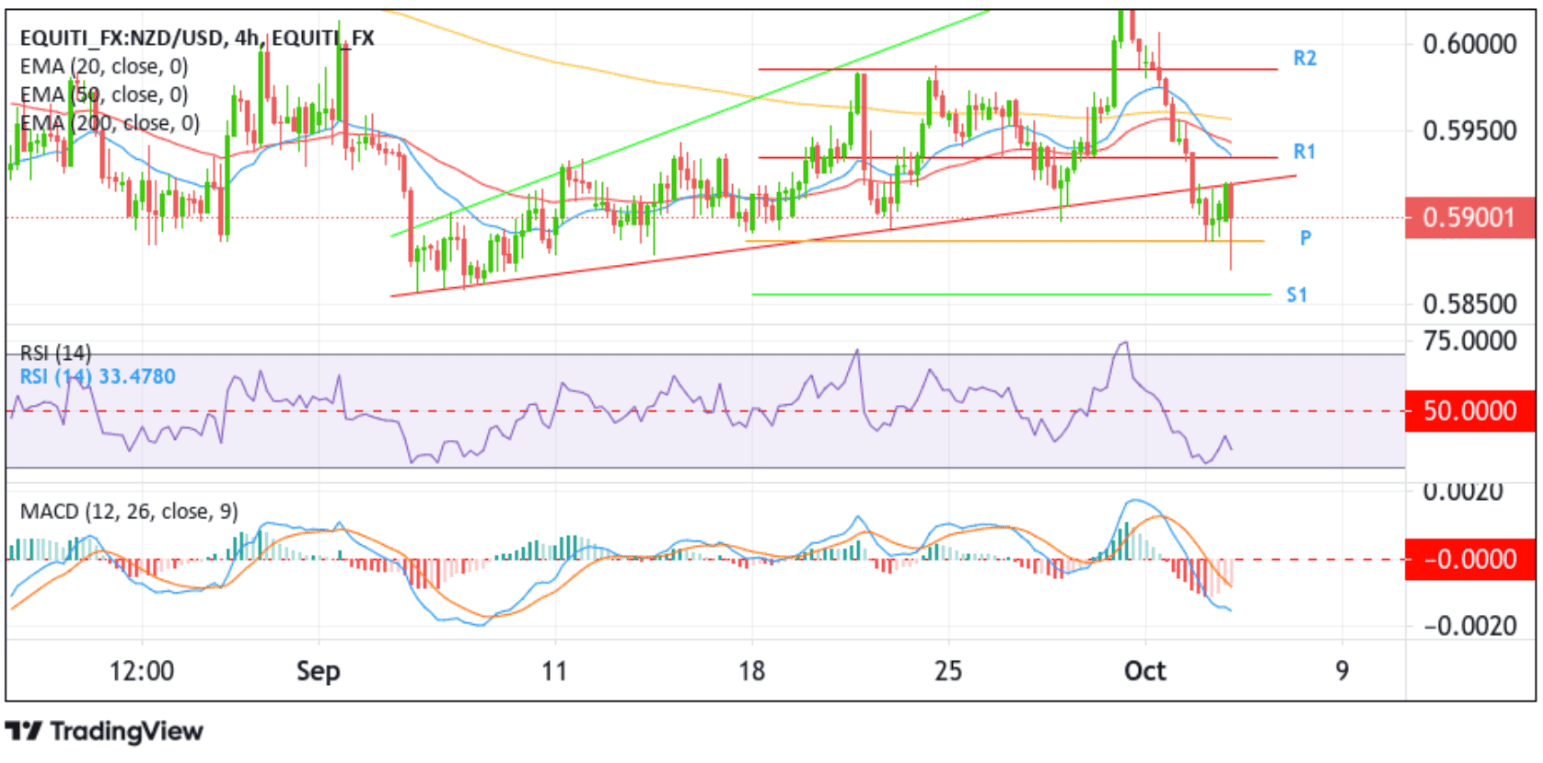Select the MACD (12, 26, close, 9) title
1543x763 pixels.
point(129,511)
